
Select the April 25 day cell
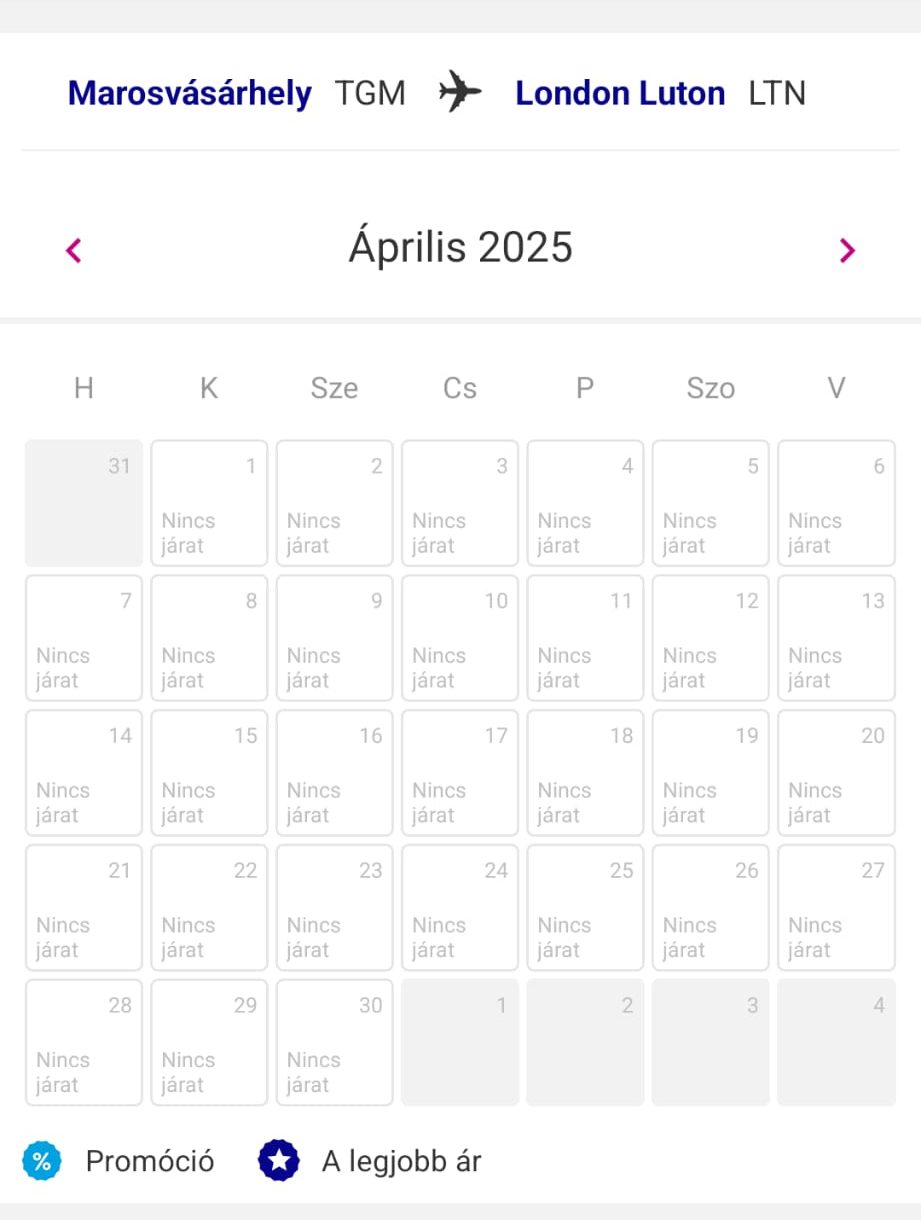[x=585, y=908]
